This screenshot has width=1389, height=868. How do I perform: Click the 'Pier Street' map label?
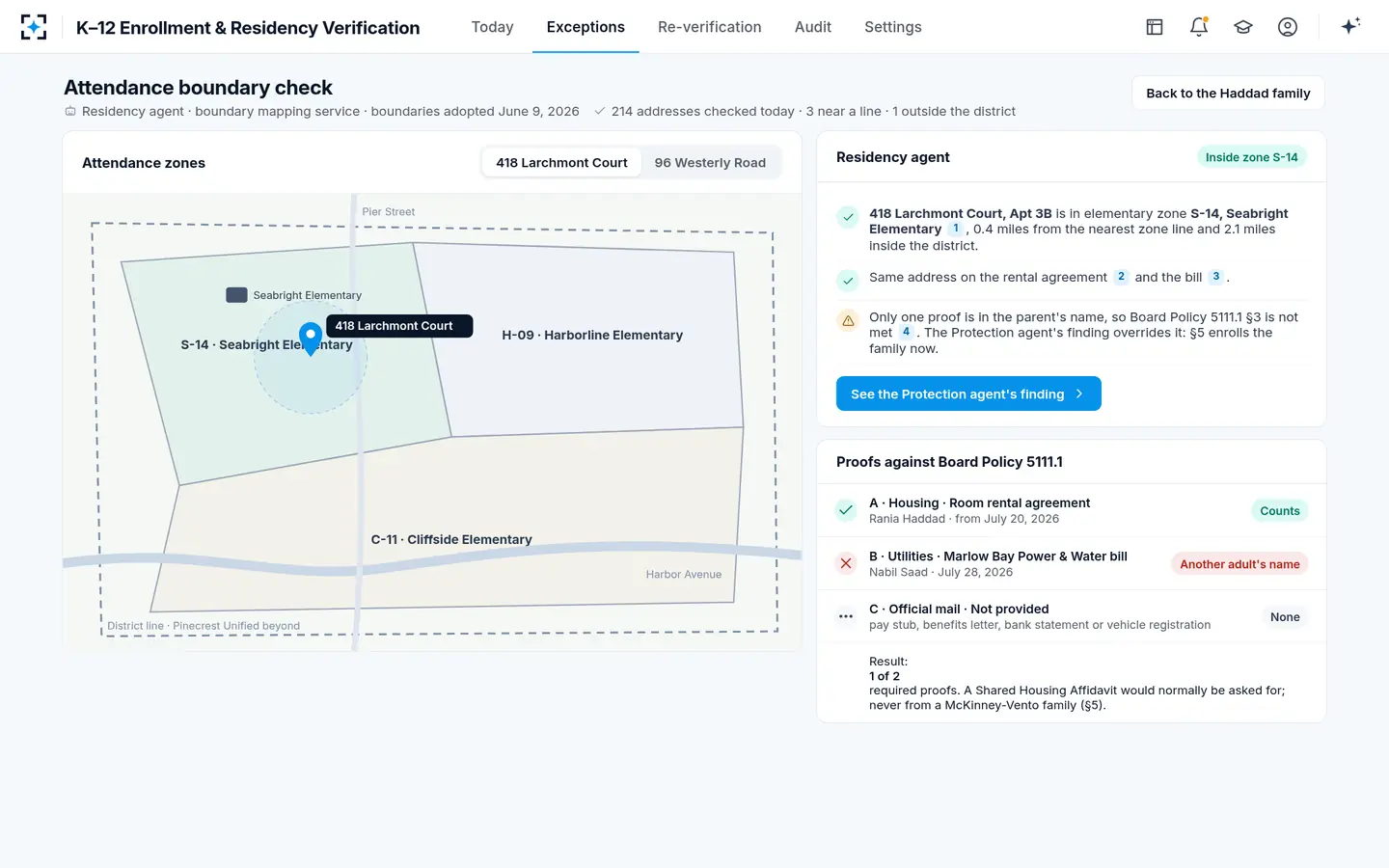pos(388,212)
